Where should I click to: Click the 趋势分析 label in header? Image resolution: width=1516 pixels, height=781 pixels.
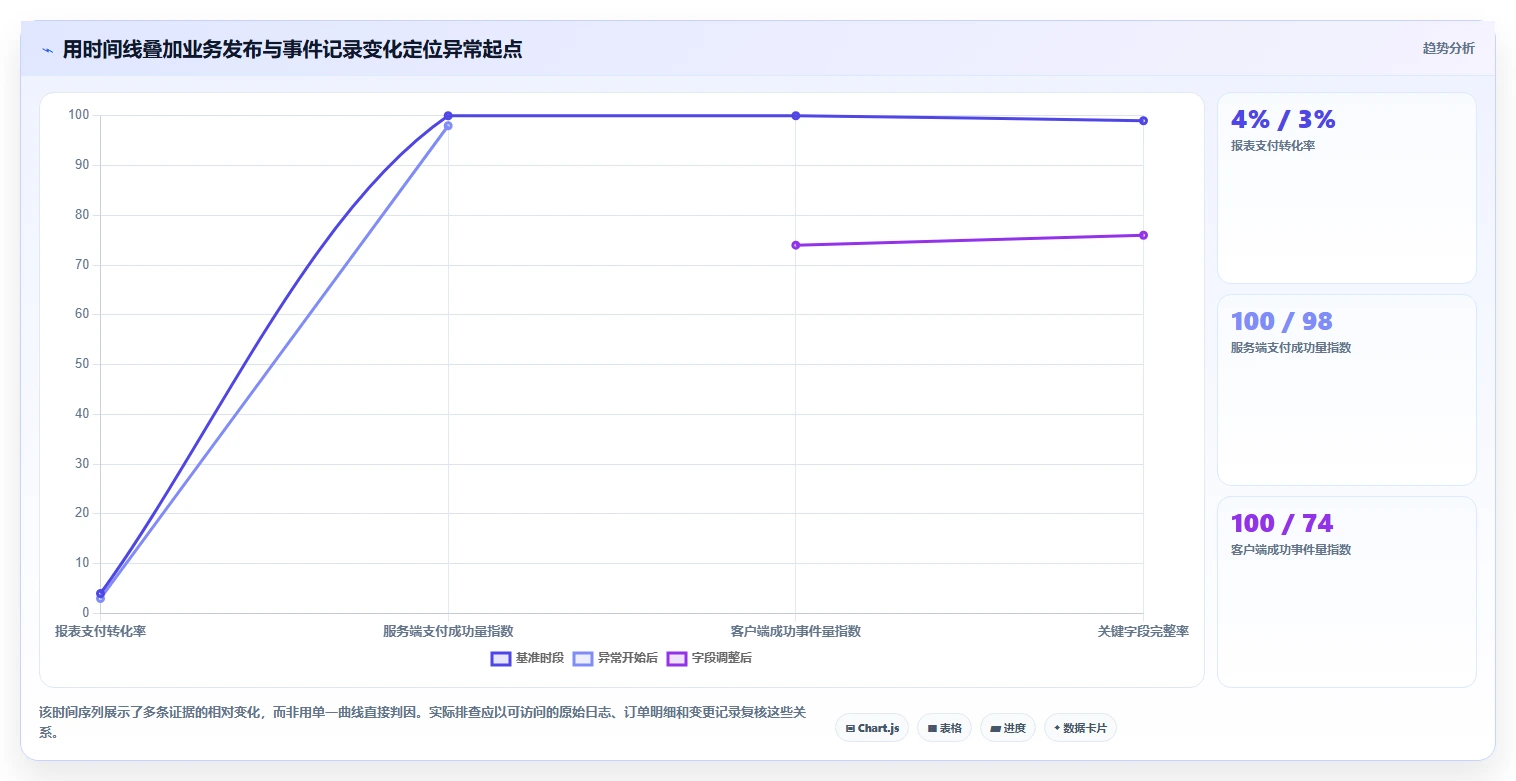tap(1448, 48)
